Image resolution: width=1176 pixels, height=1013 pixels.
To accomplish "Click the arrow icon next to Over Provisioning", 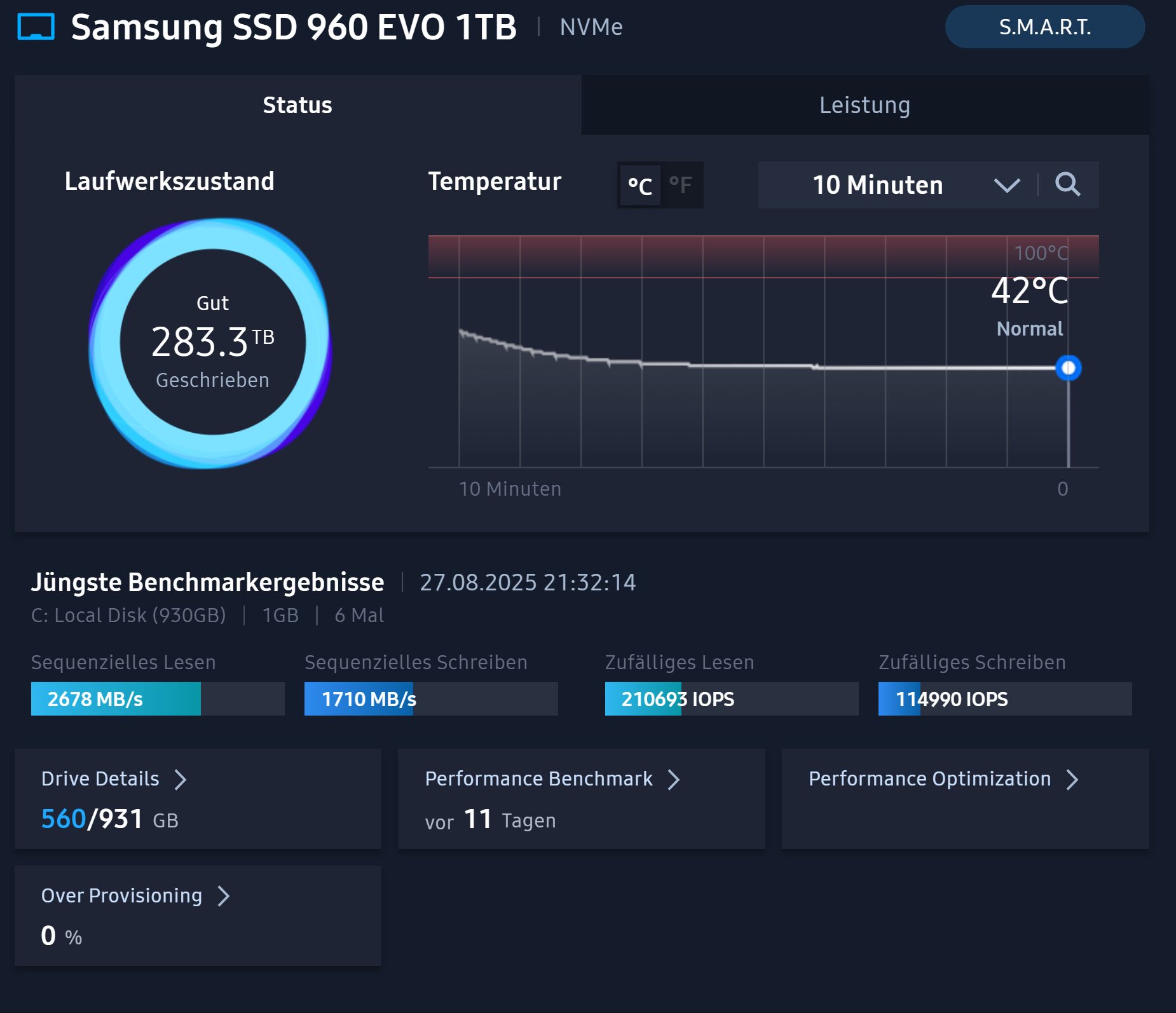I will (x=223, y=896).
